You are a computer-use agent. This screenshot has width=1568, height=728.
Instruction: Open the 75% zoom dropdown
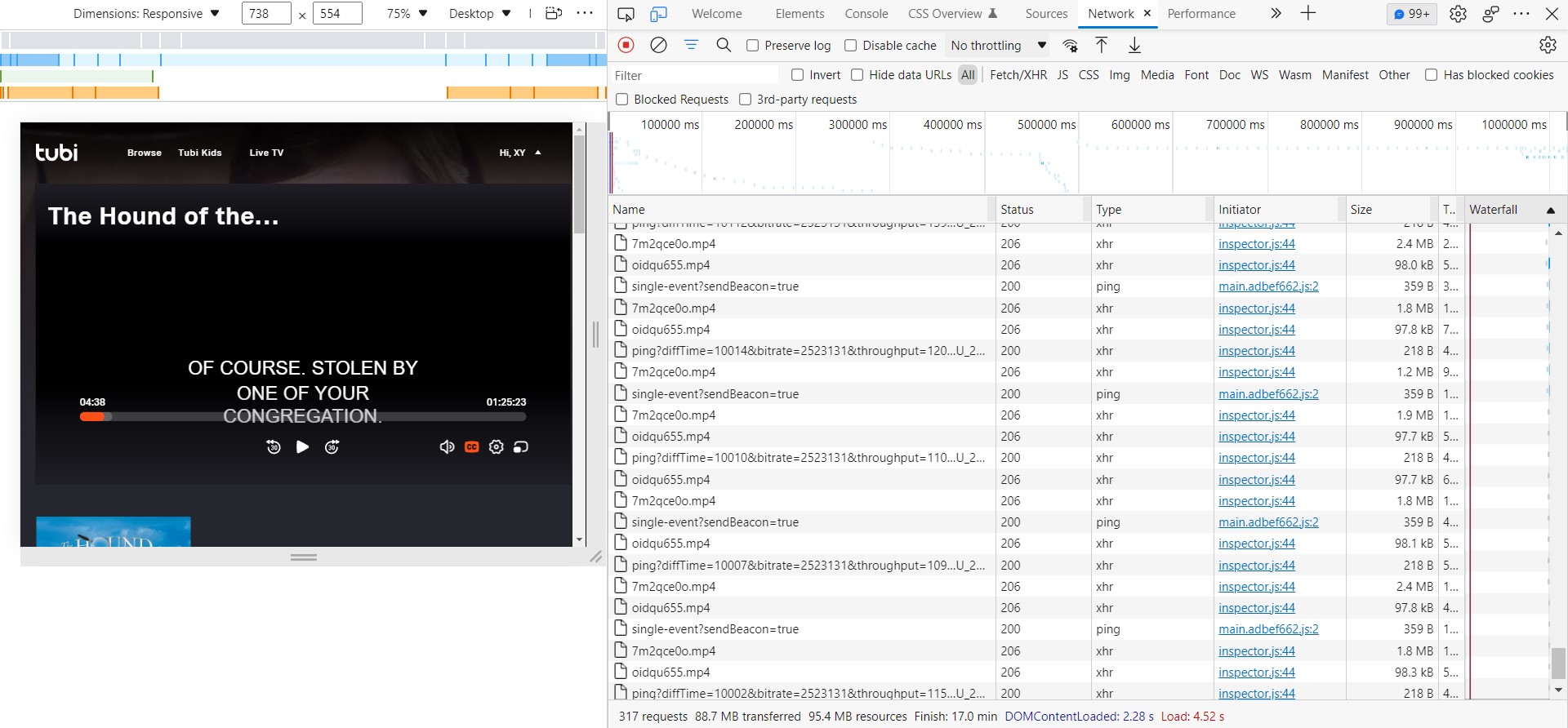tap(407, 14)
